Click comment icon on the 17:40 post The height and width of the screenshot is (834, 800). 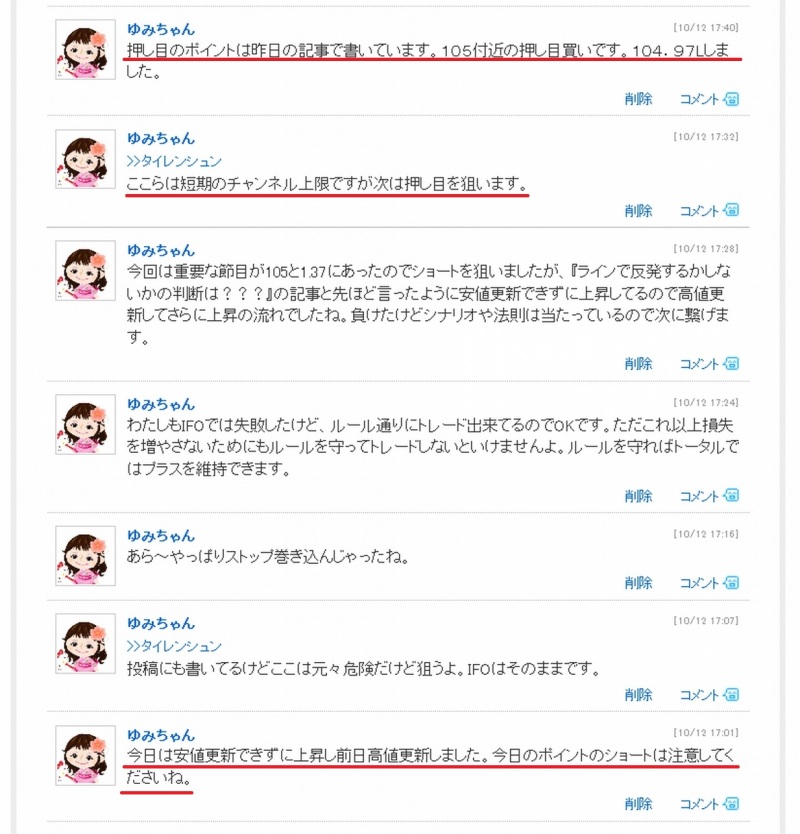731,99
